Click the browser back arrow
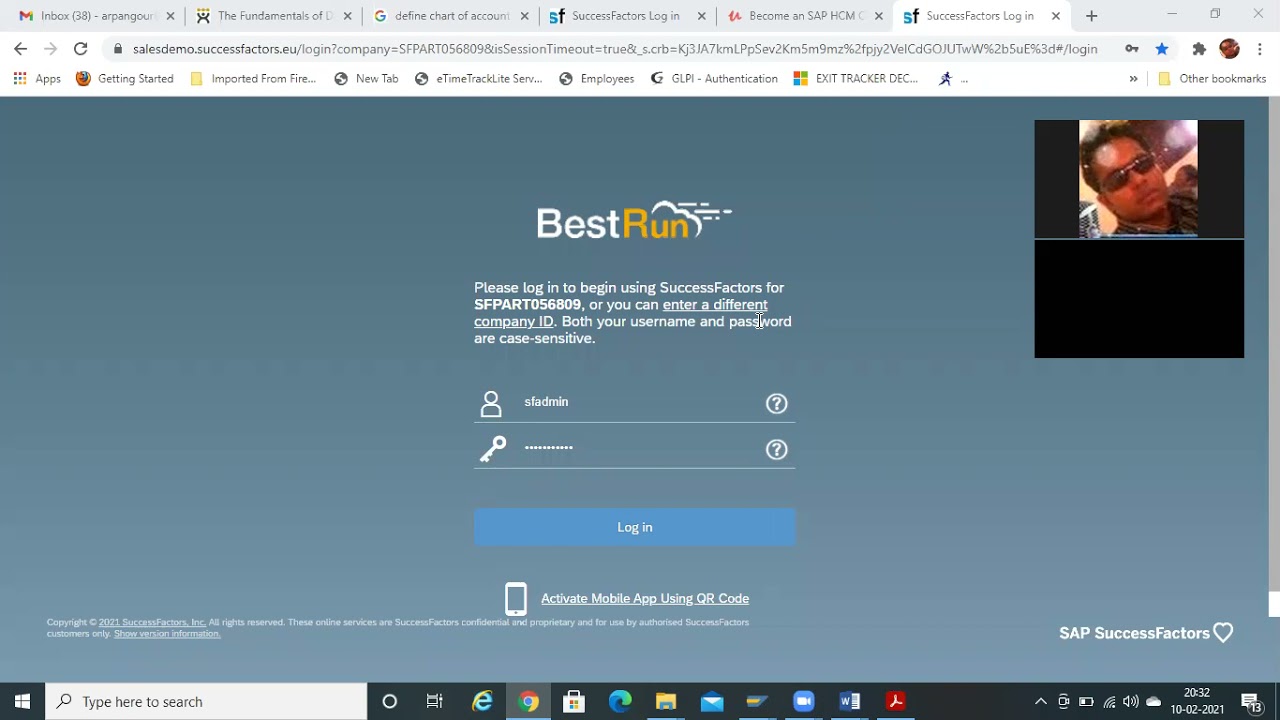Image resolution: width=1280 pixels, height=720 pixels. pyautogui.click(x=20, y=49)
